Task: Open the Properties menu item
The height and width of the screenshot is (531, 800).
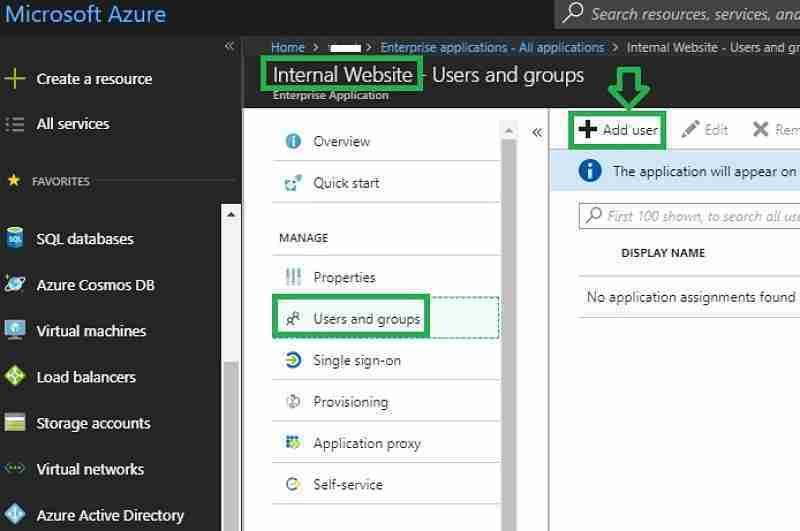Action: point(386,277)
